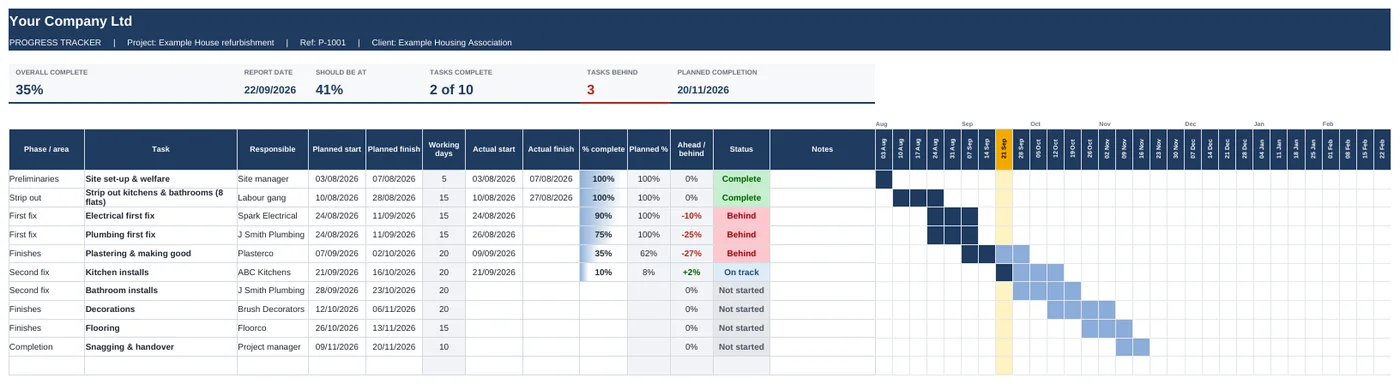Select the "Spark Electrical" responsible cell
Screen dimensions: 1400x384
point(272,216)
